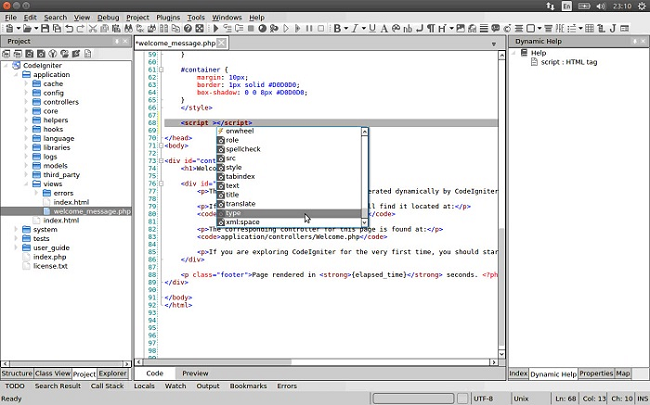Viewport: 650px width, 405px height.
Task: Toggle the pin on the Project panel
Action: [117, 41]
